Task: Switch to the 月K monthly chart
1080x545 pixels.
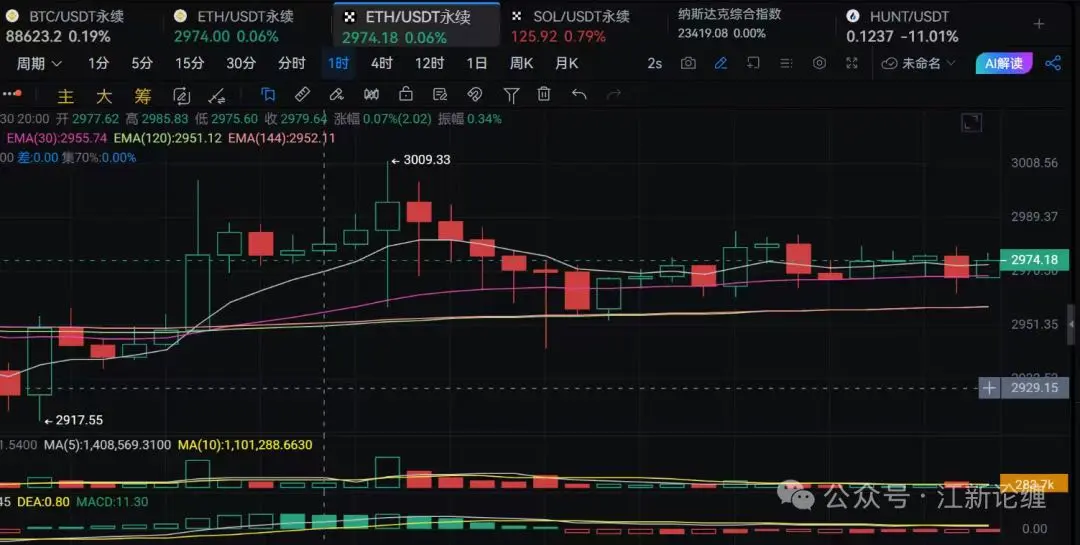Action: (x=566, y=63)
